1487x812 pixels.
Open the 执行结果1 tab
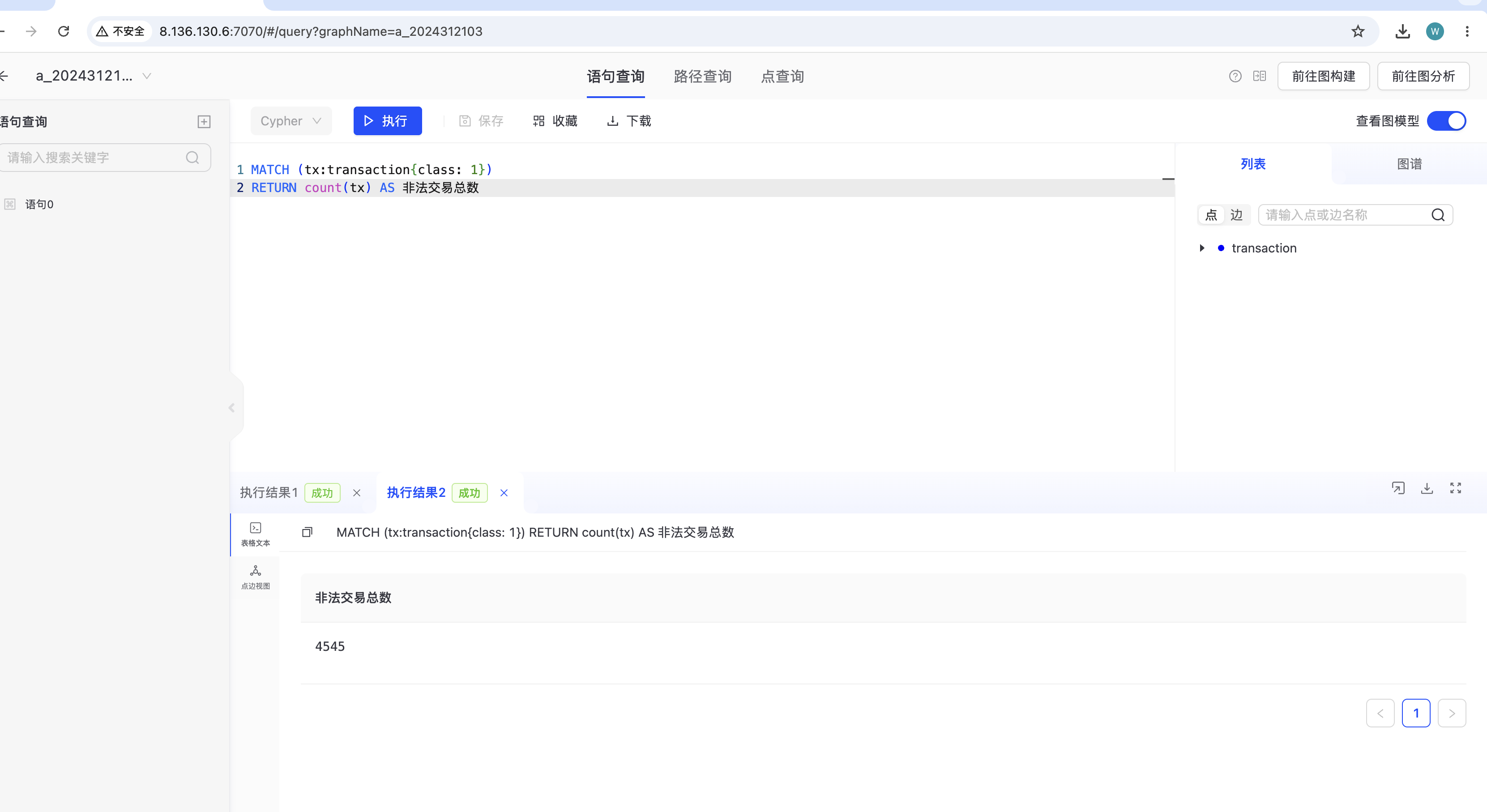click(269, 492)
